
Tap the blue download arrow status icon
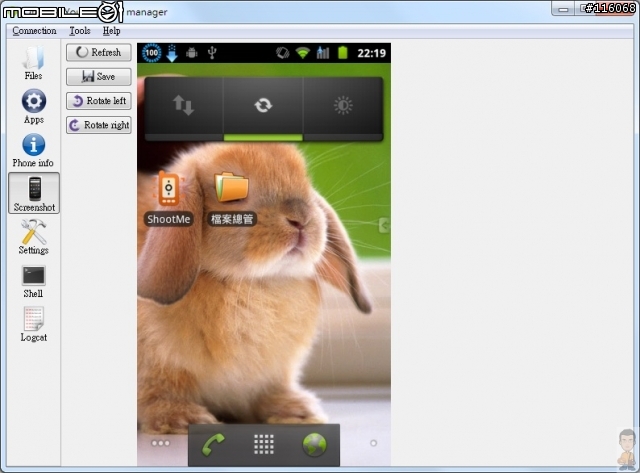point(172,53)
